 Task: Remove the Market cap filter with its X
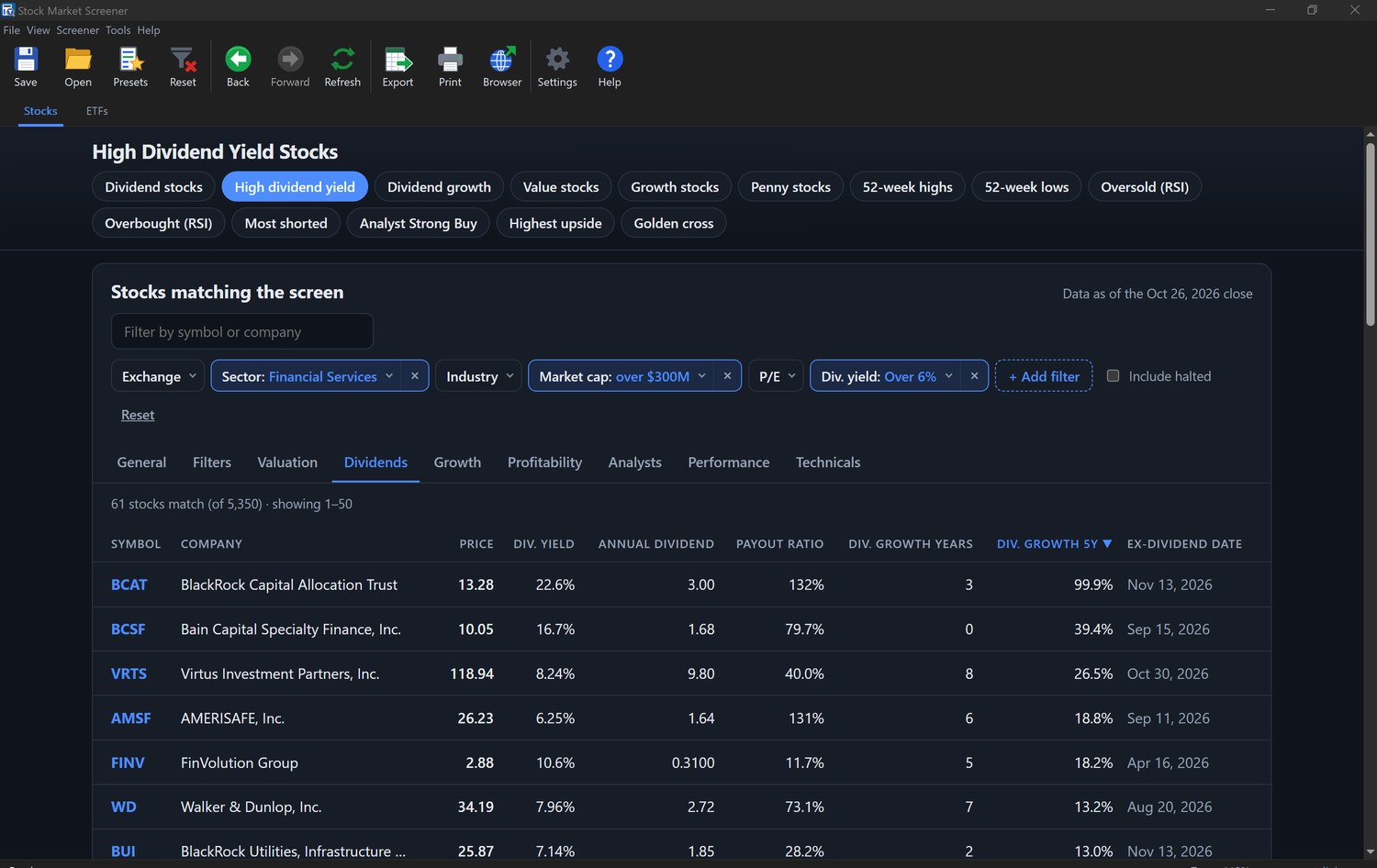tap(727, 375)
